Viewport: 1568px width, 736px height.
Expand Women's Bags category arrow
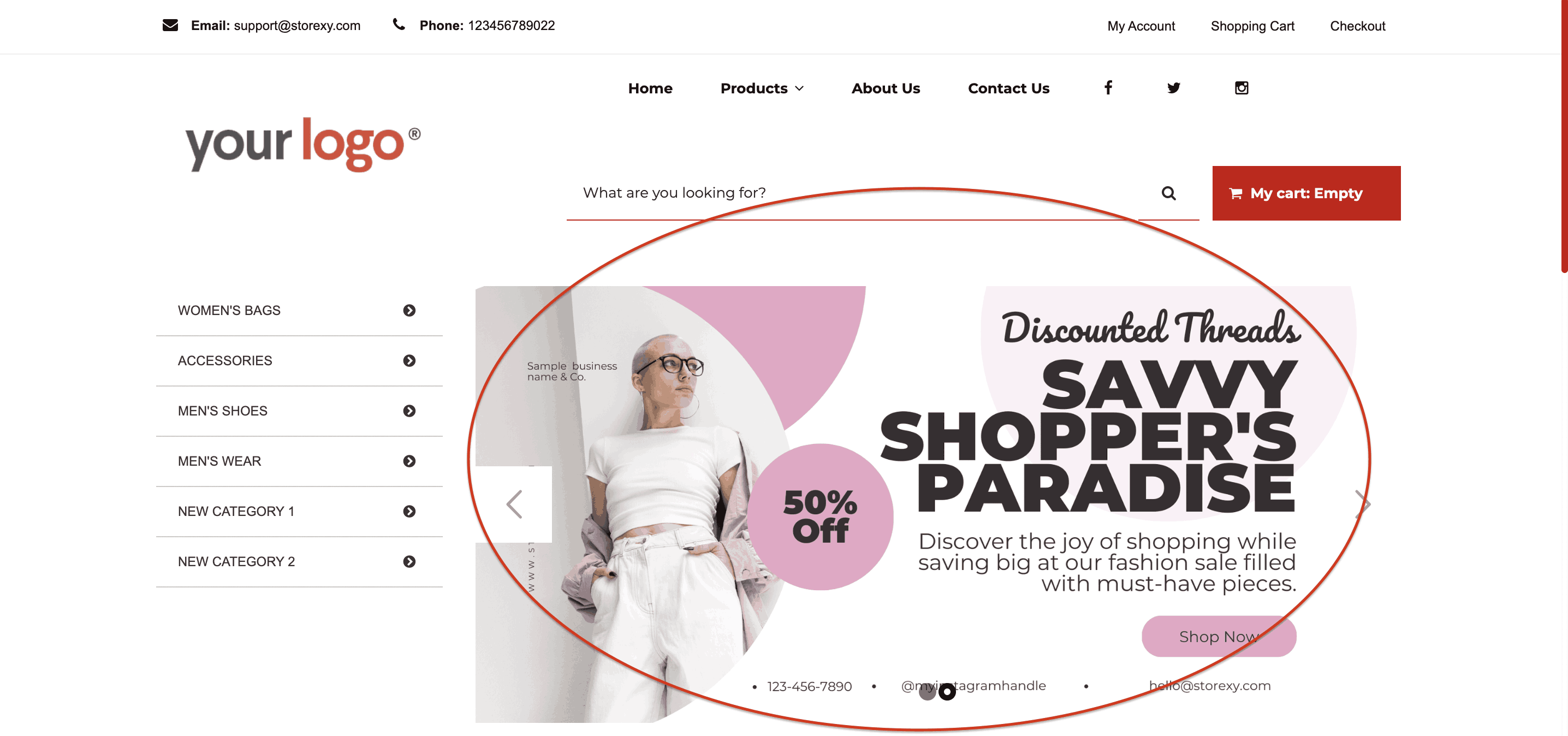coord(409,311)
